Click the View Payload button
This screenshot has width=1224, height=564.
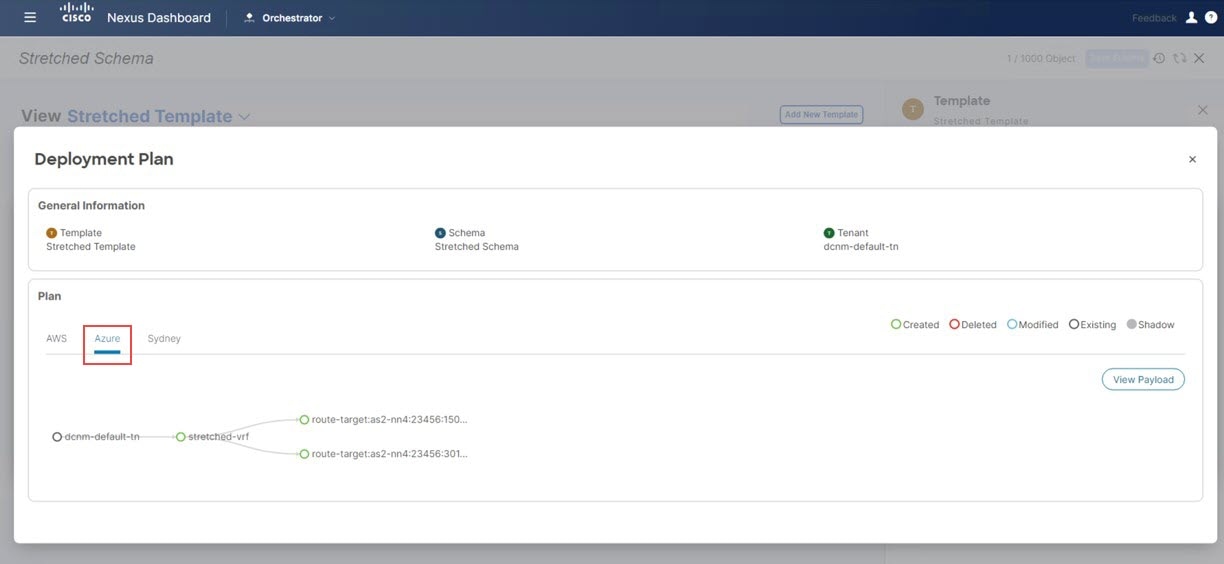click(x=1143, y=380)
